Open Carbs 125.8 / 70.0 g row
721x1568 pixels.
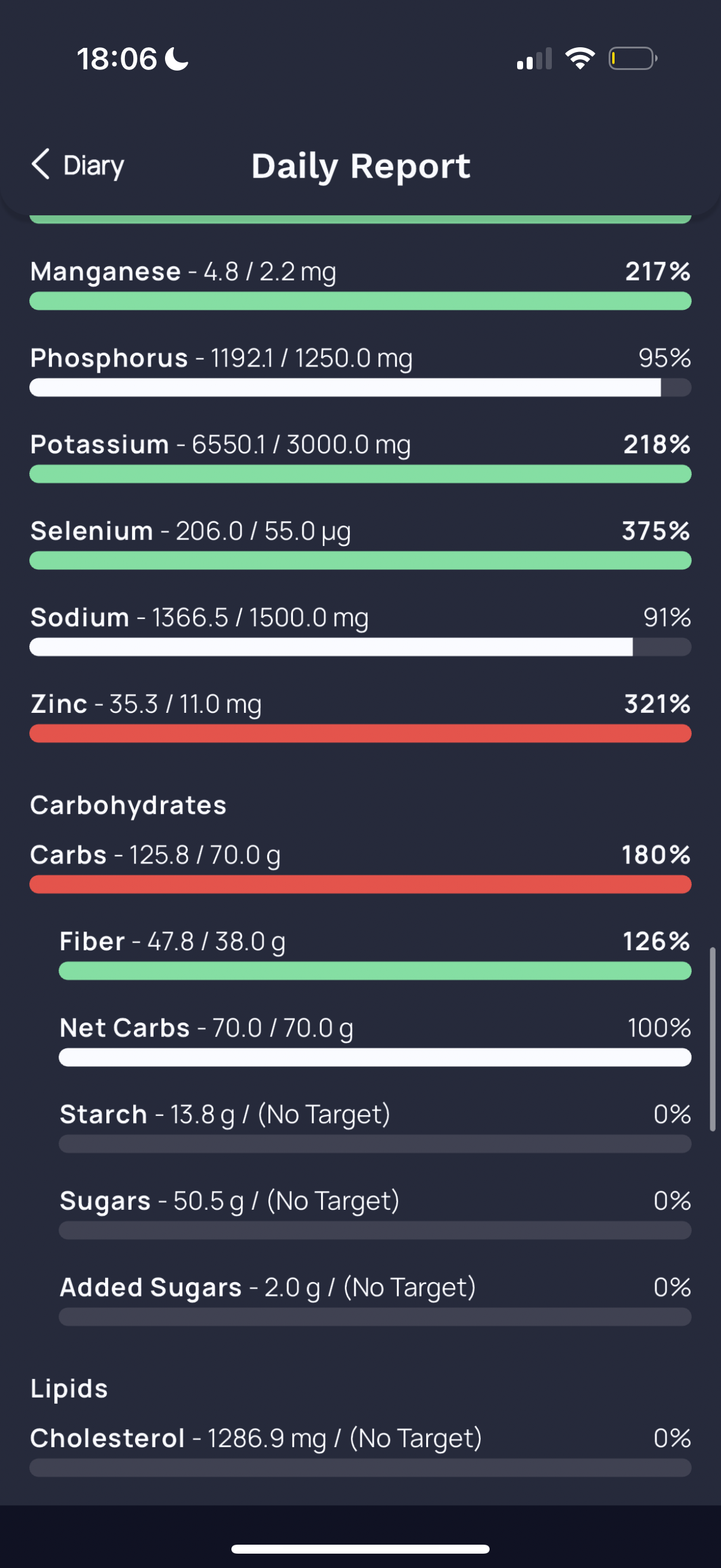[360, 867]
